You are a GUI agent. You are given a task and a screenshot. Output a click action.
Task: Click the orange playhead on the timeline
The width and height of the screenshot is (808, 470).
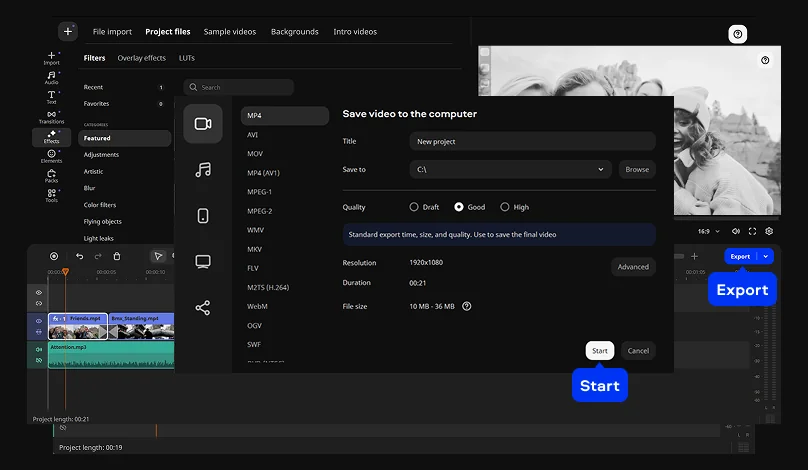click(x=65, y=272)
